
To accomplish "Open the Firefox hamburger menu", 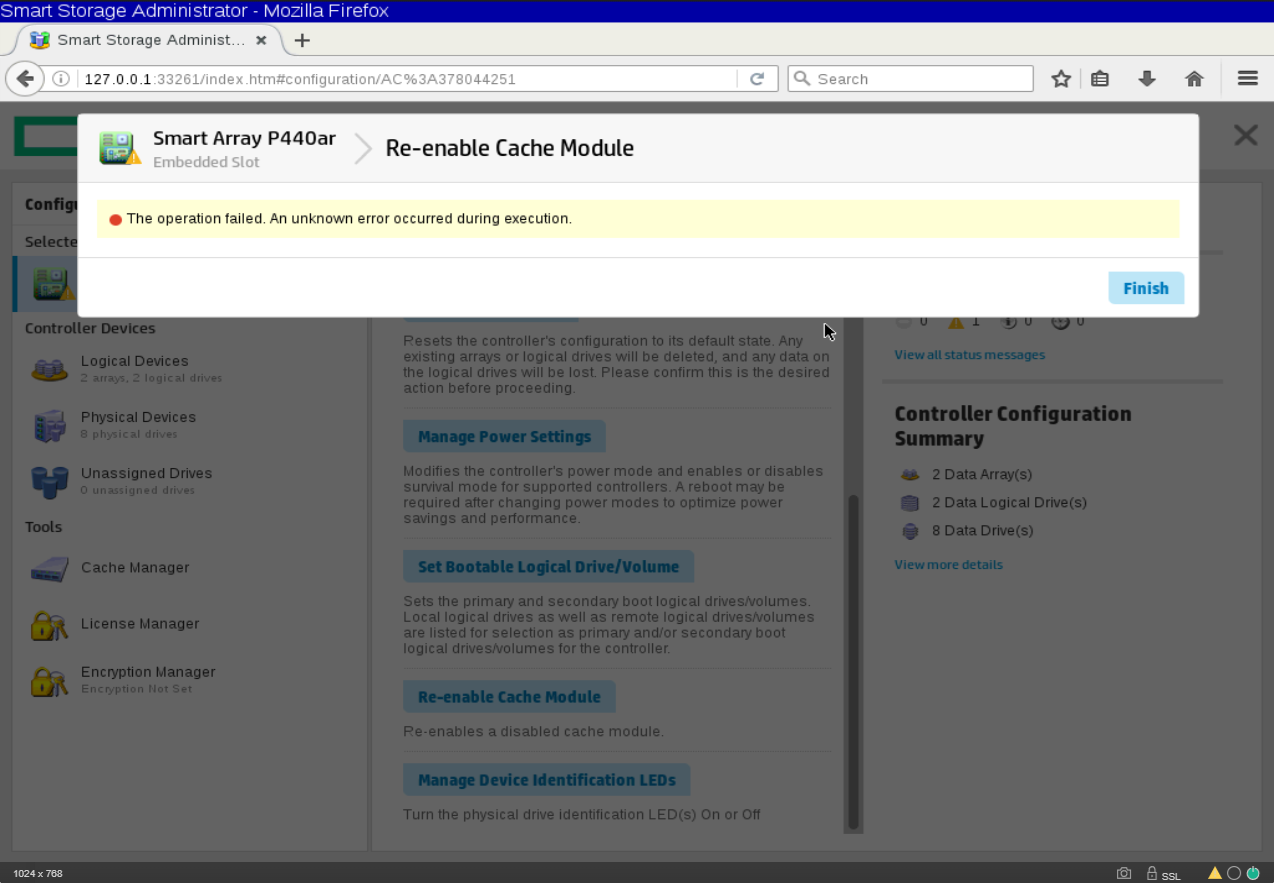I will (1247, 78).
